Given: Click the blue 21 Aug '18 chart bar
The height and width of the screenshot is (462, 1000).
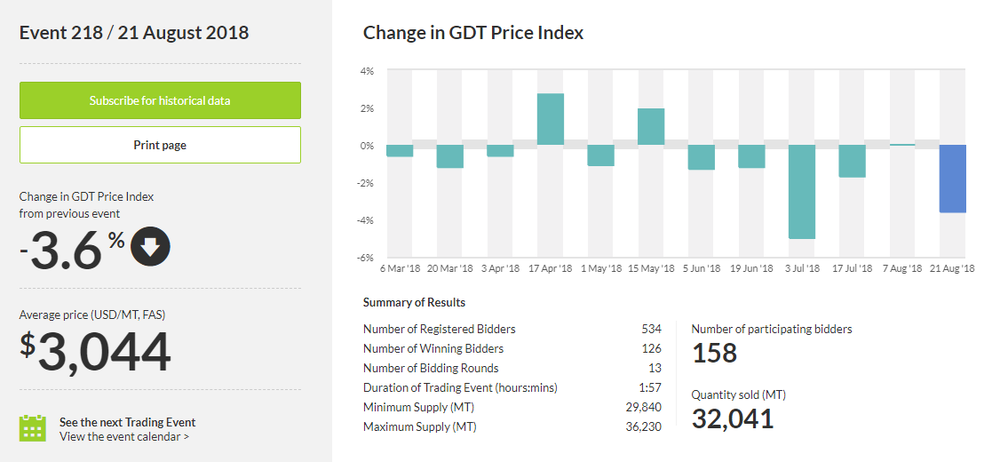Looking at the screenshot, I should [x=952, y=179].
